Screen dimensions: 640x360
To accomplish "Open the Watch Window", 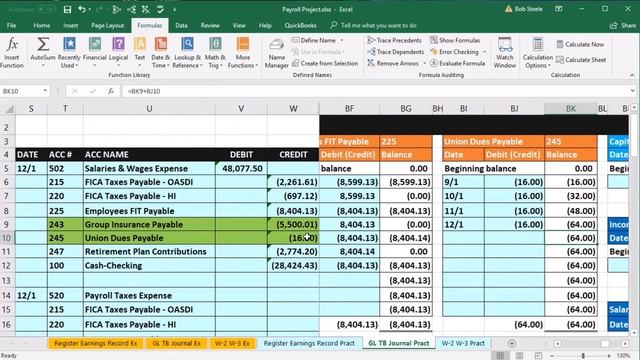I will pos(505,53).
